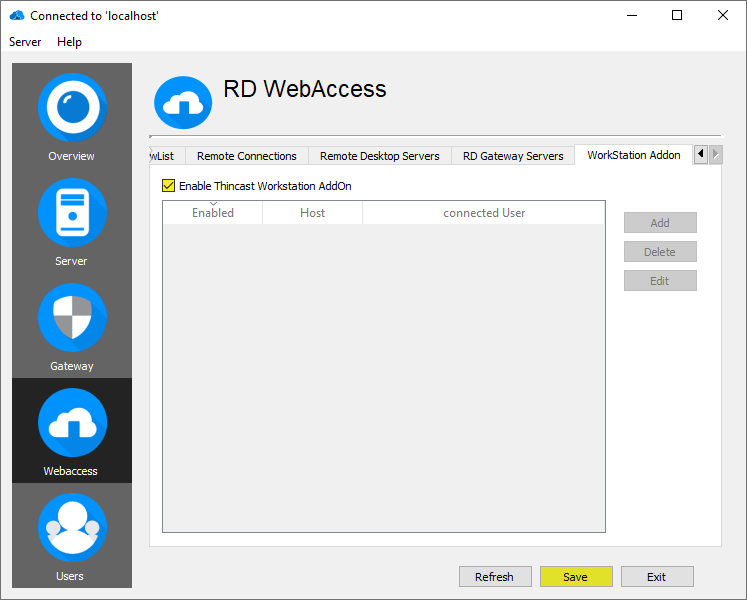Open the Overview section icon
Image resolution: width=747 pixels, height=600 pixels.
click(x=72, y=108)
